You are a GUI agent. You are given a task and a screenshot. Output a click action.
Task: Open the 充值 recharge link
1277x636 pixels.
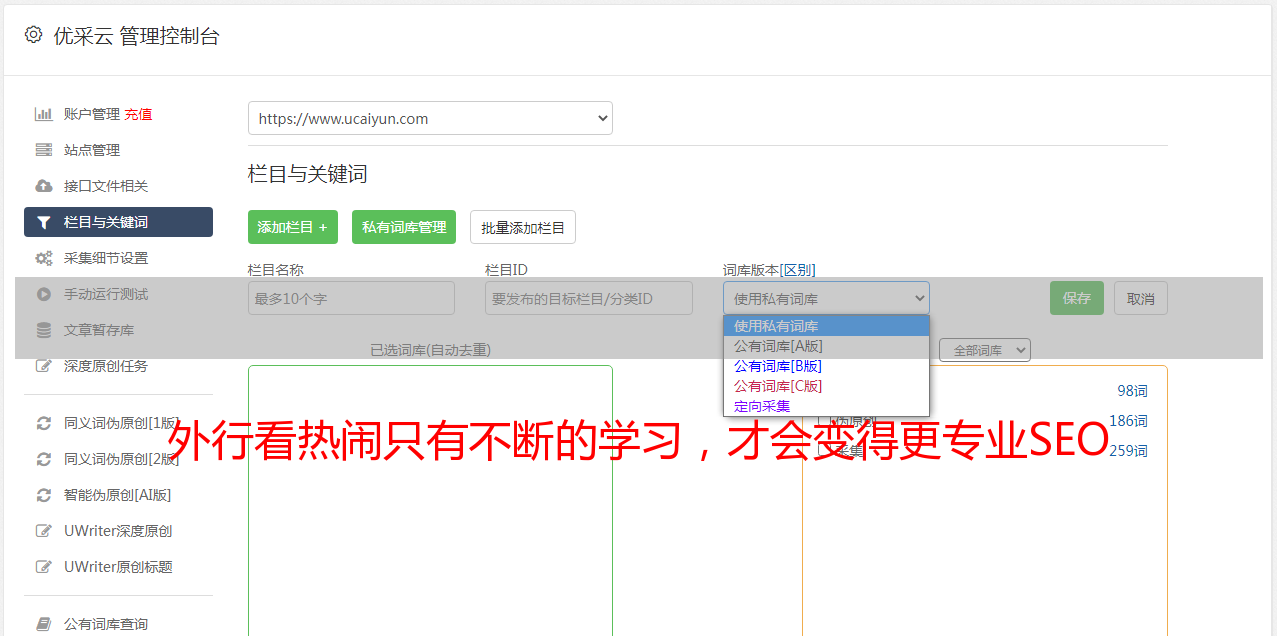point(138,114)
